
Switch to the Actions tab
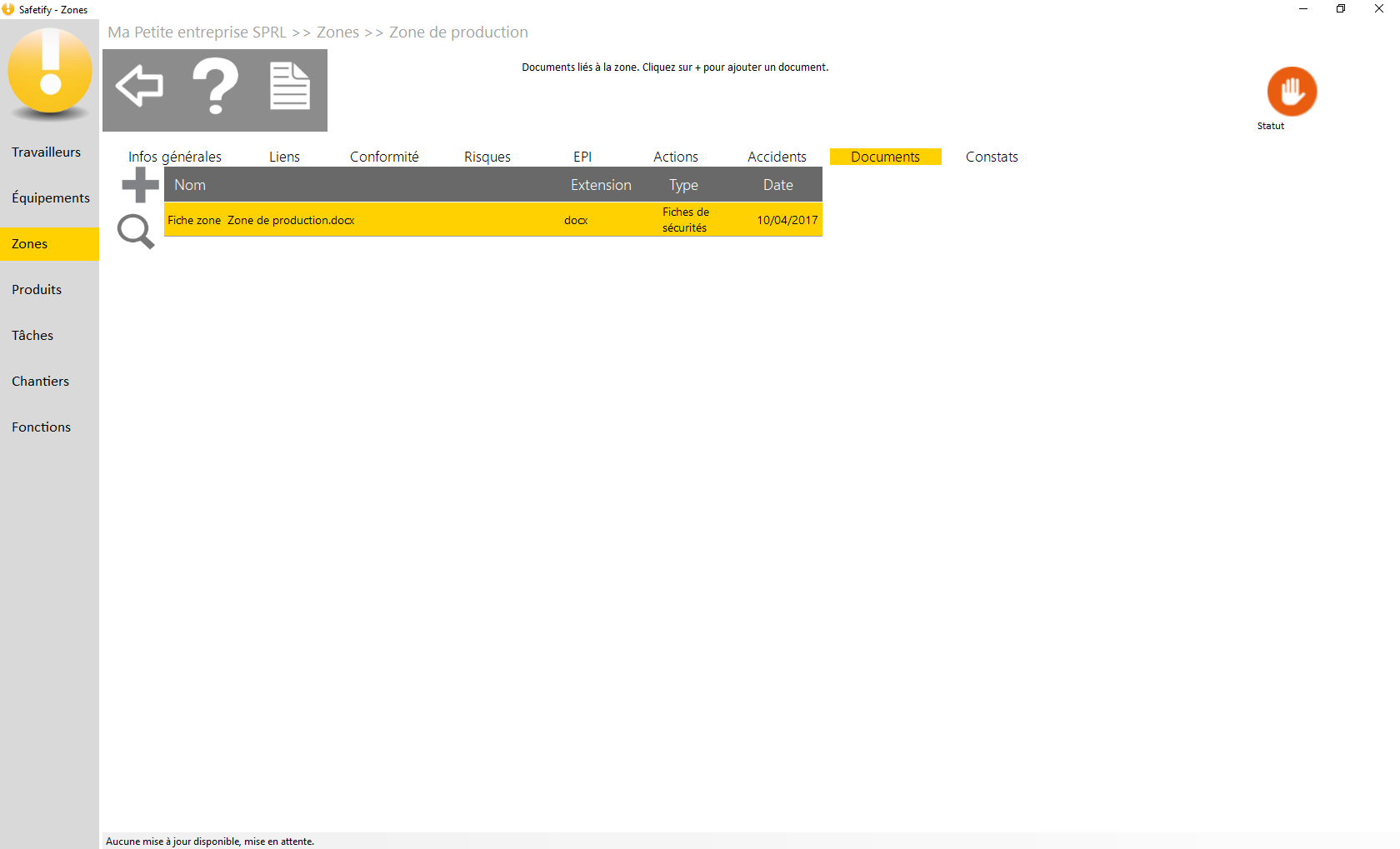[676, 157]
